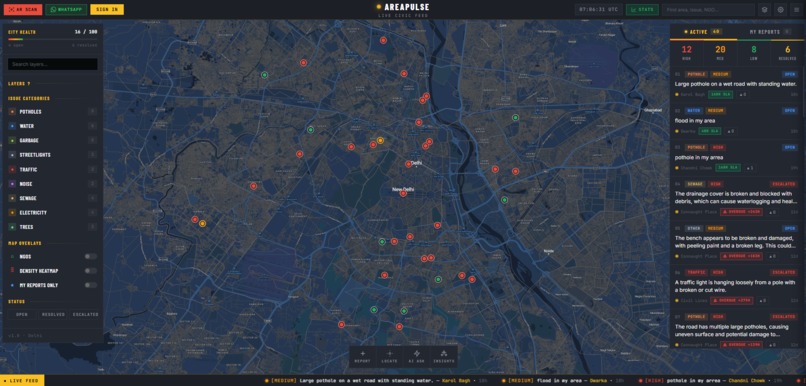Open the Stats chart panel
This screenshot has height=386, width=806.
(642, 9)
